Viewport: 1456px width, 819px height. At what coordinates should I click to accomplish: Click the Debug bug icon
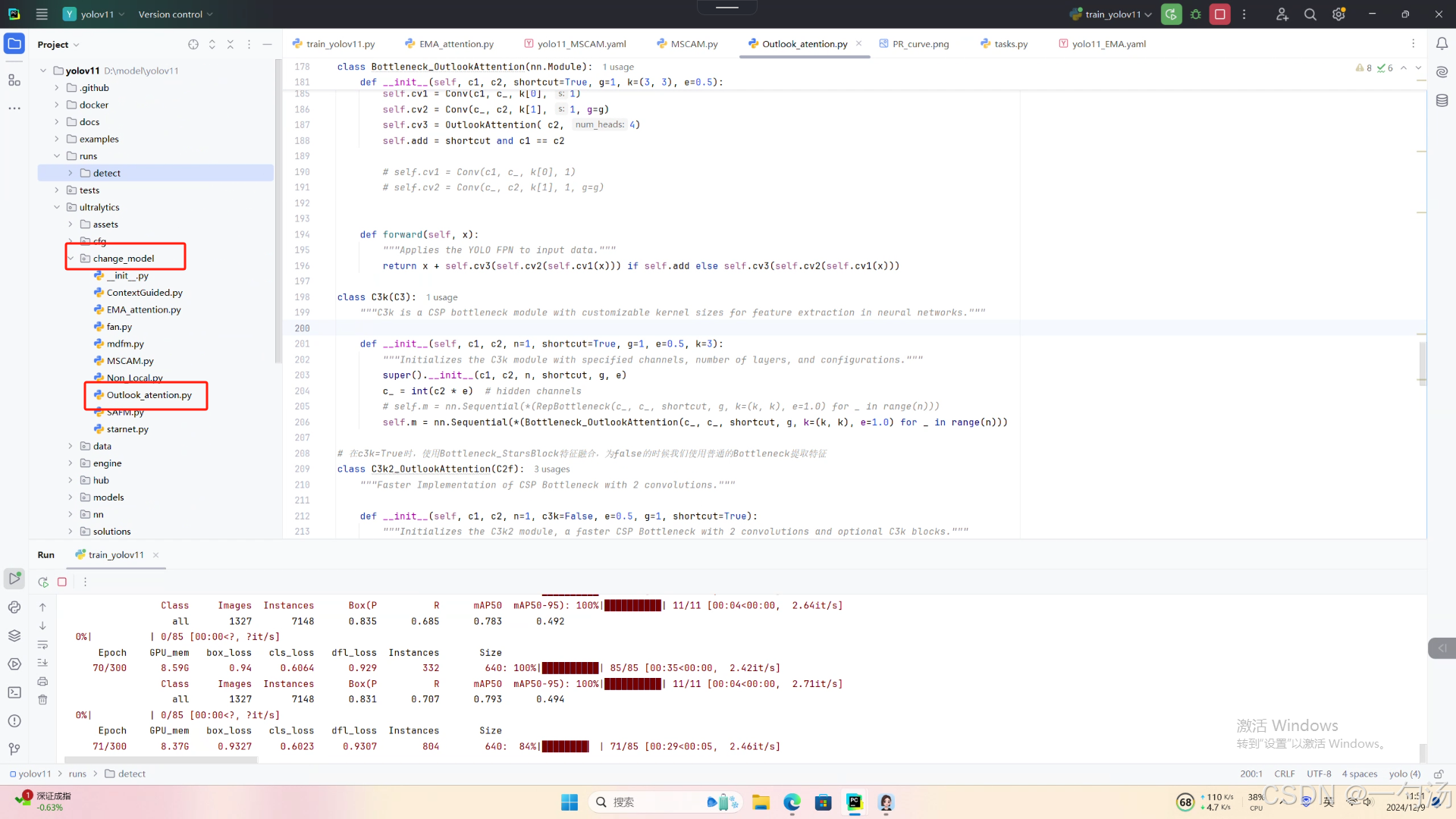pyautogui.click(x=1196, y=14)
